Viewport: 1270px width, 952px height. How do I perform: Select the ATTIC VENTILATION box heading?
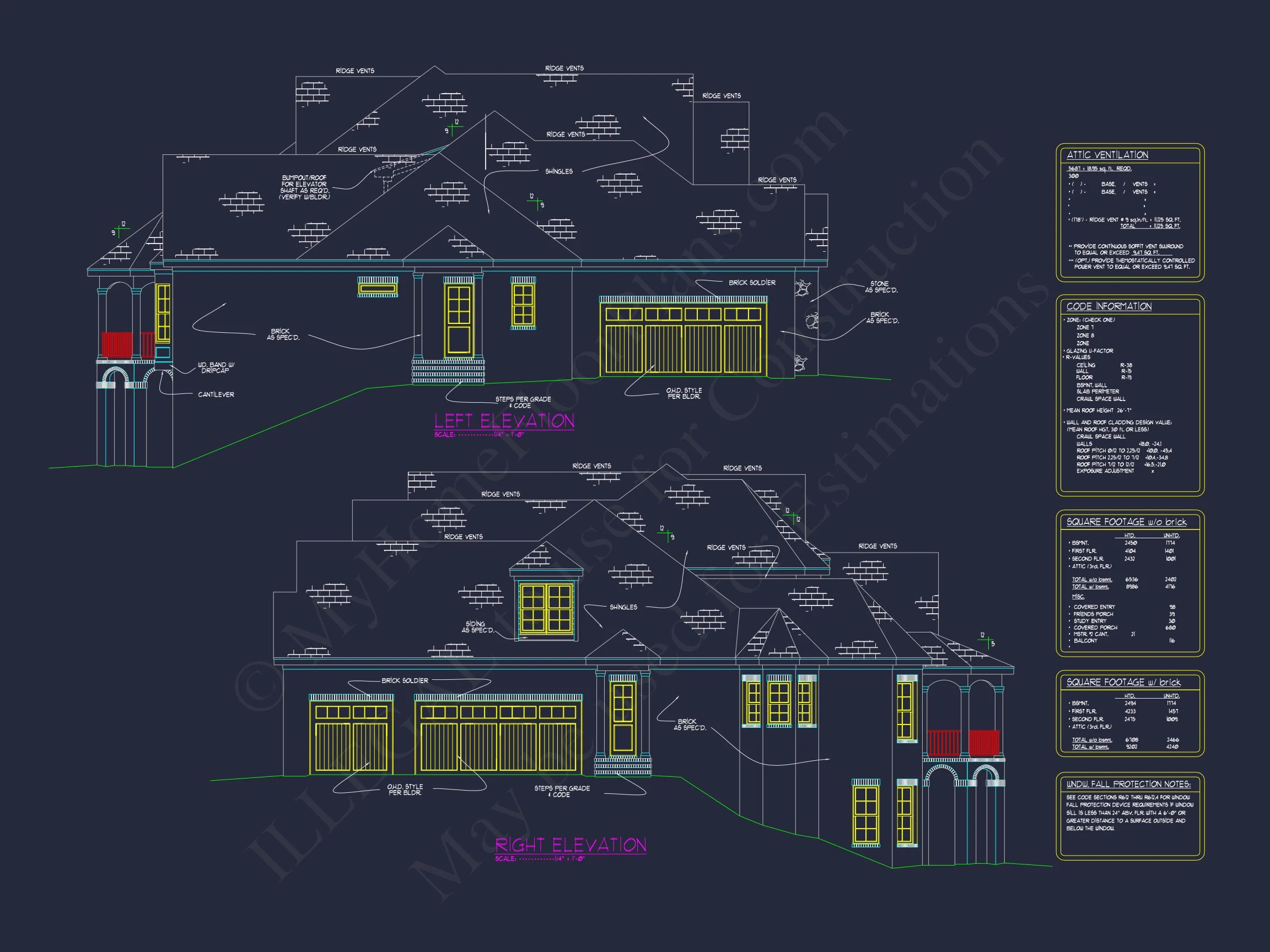[x=1107, y=155]
